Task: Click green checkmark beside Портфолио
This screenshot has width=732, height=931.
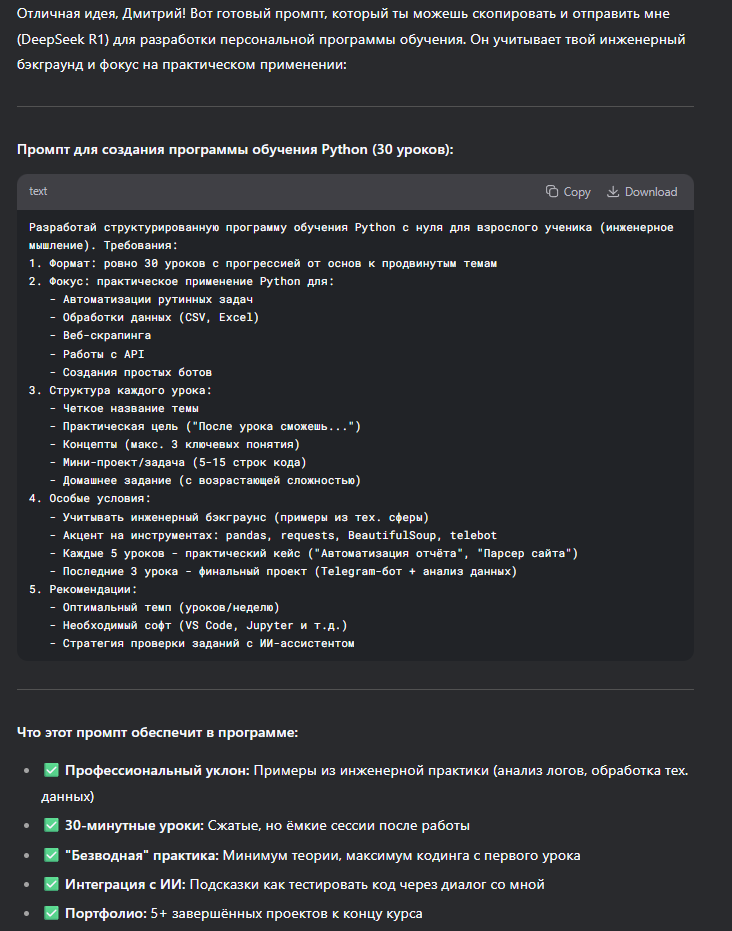Action: click(51, 913)
